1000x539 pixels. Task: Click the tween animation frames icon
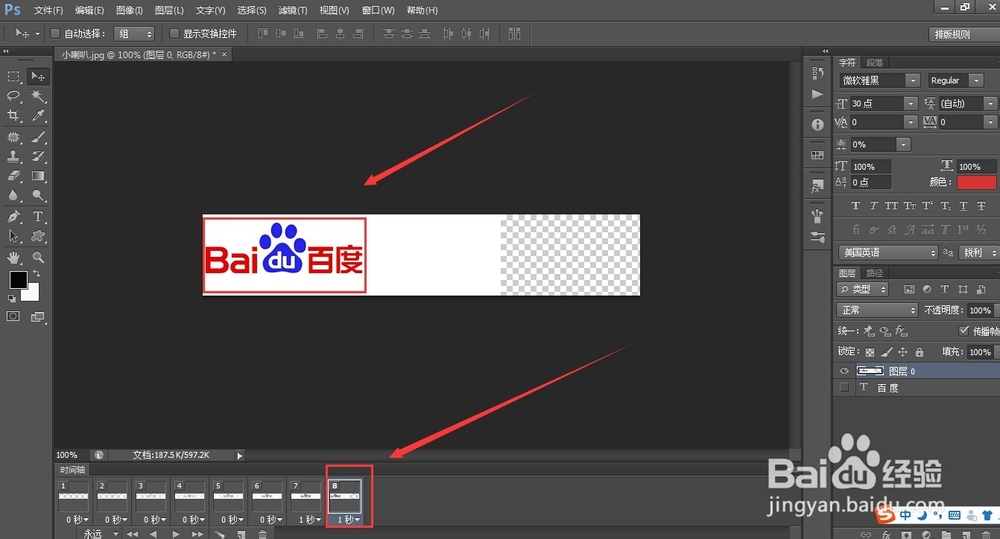[x=219, y=534]
